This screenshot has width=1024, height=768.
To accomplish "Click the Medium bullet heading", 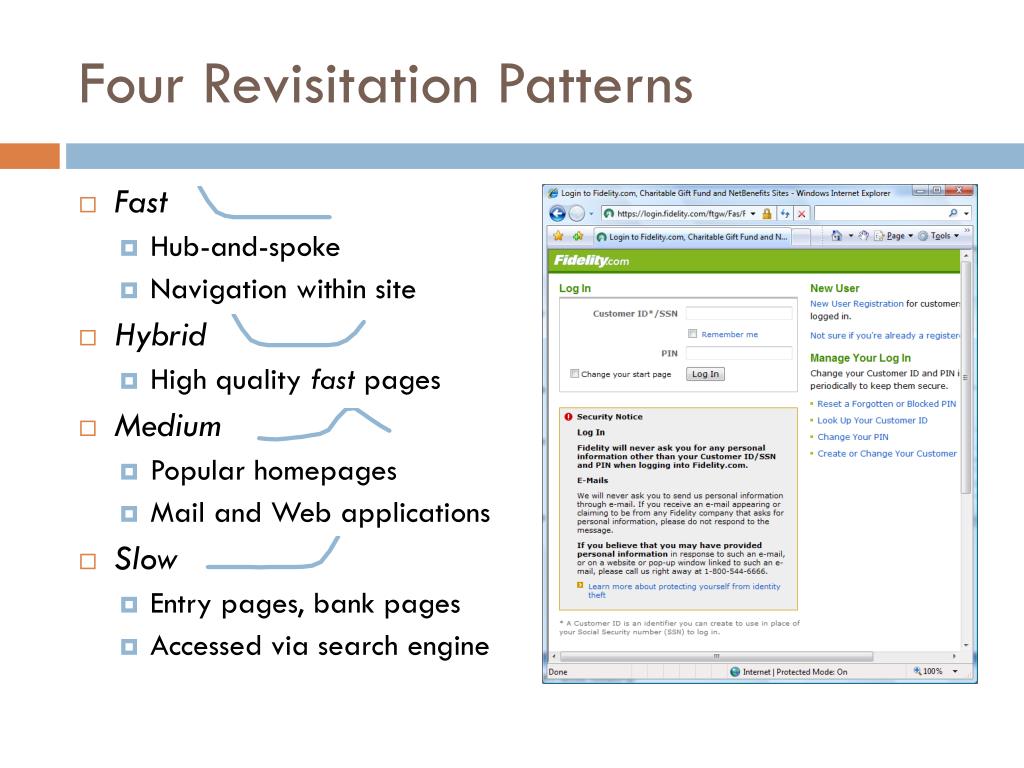I will point(168,426).
